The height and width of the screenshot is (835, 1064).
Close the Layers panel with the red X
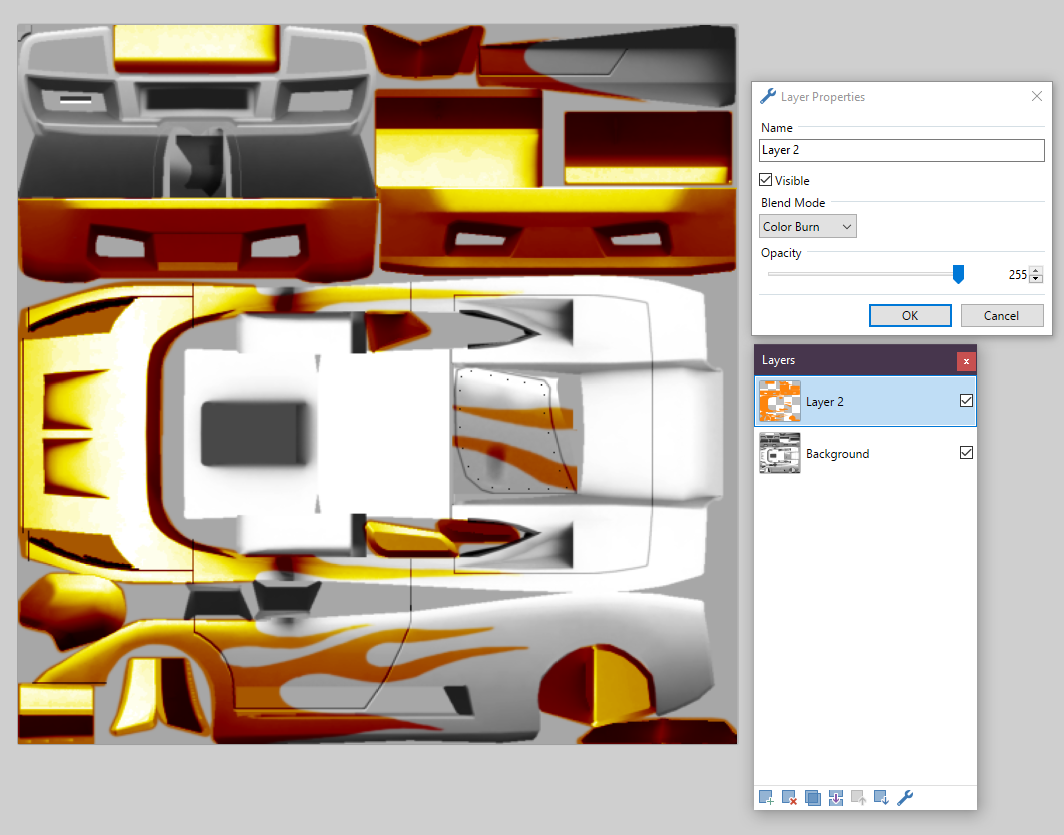965,360
